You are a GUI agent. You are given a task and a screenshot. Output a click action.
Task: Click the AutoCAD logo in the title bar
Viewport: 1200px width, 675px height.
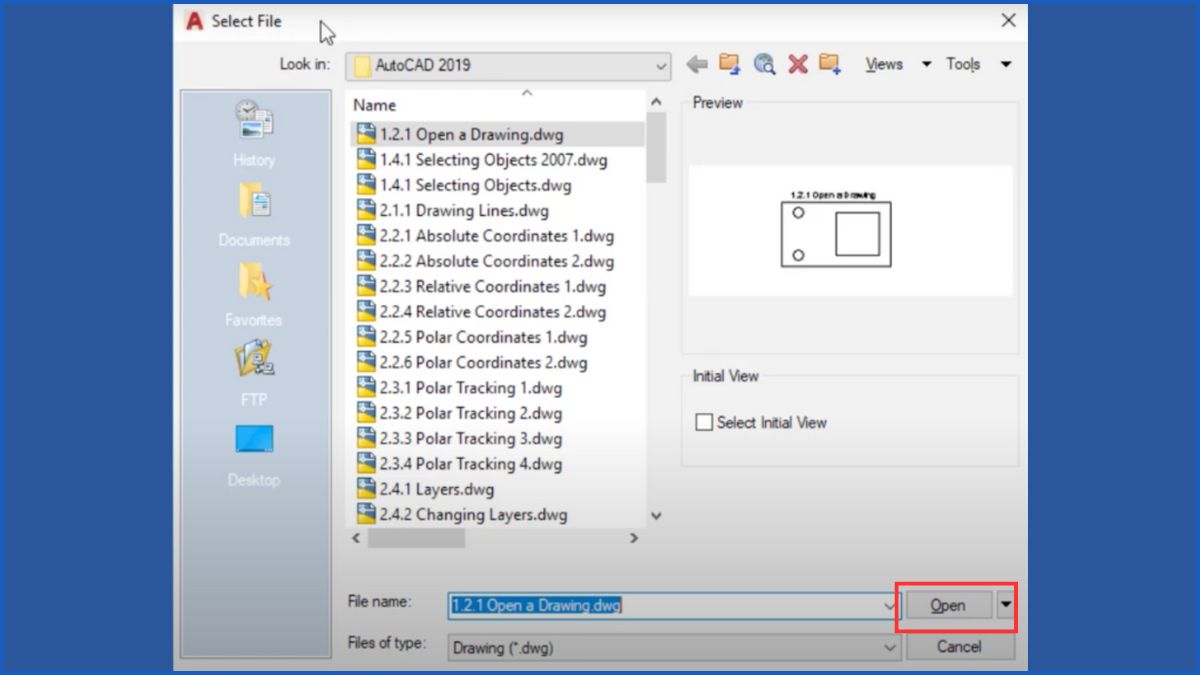tap(194, 21)
